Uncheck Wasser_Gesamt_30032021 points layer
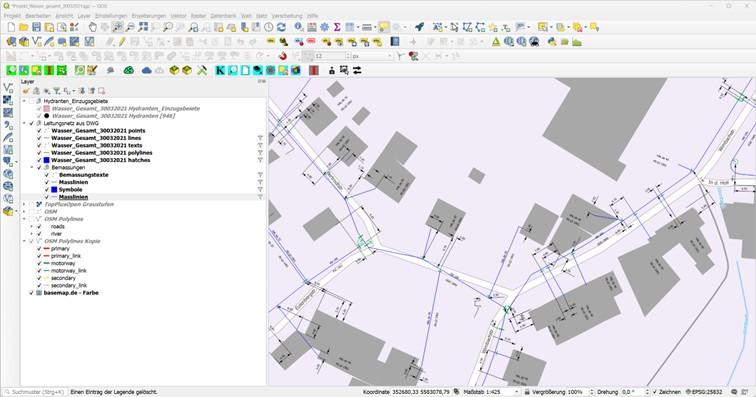 click(39, 131)
